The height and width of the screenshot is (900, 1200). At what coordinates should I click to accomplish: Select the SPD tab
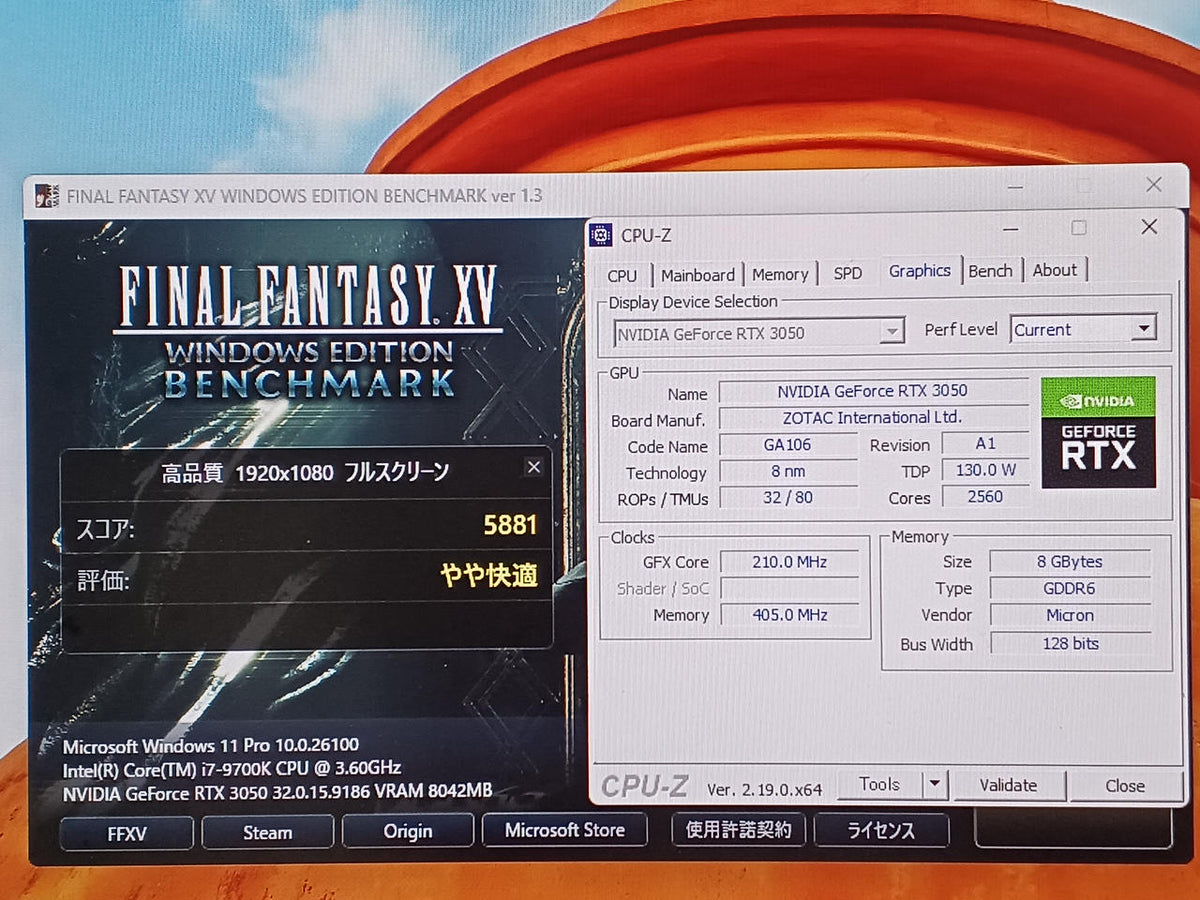click(847, 273)
